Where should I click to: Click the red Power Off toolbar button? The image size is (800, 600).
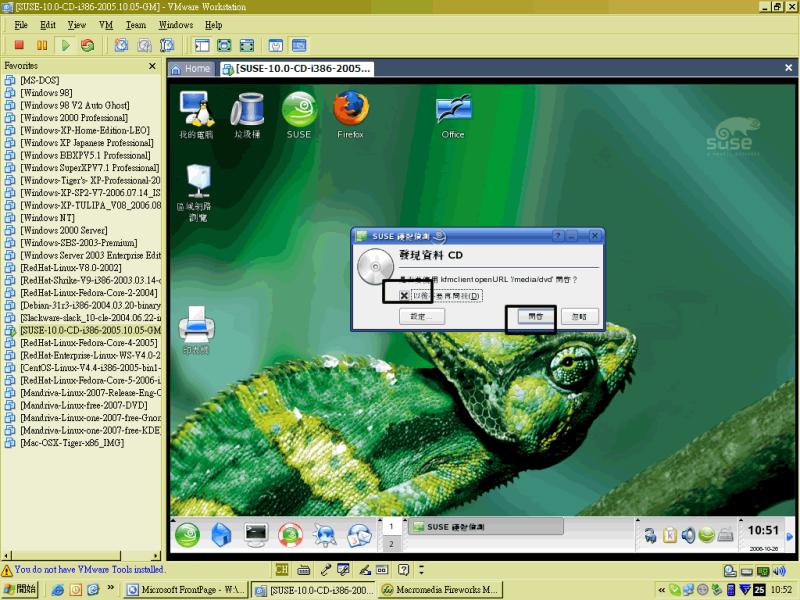click(x=18, y=45)
